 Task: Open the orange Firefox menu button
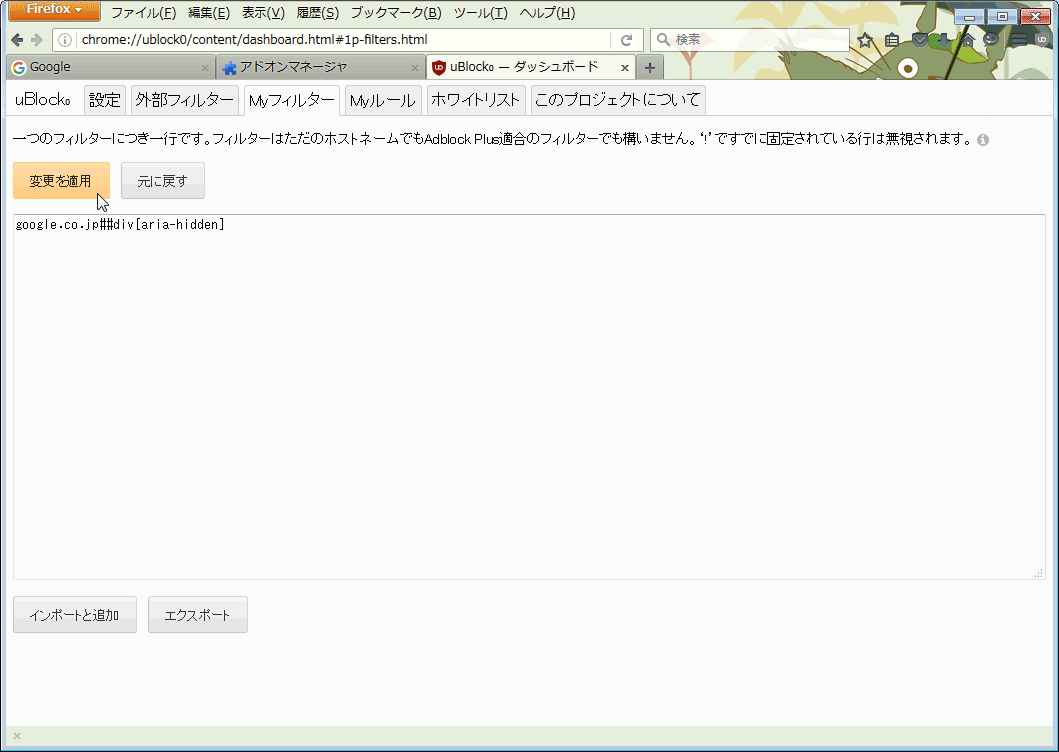click(x=55, y=10)
